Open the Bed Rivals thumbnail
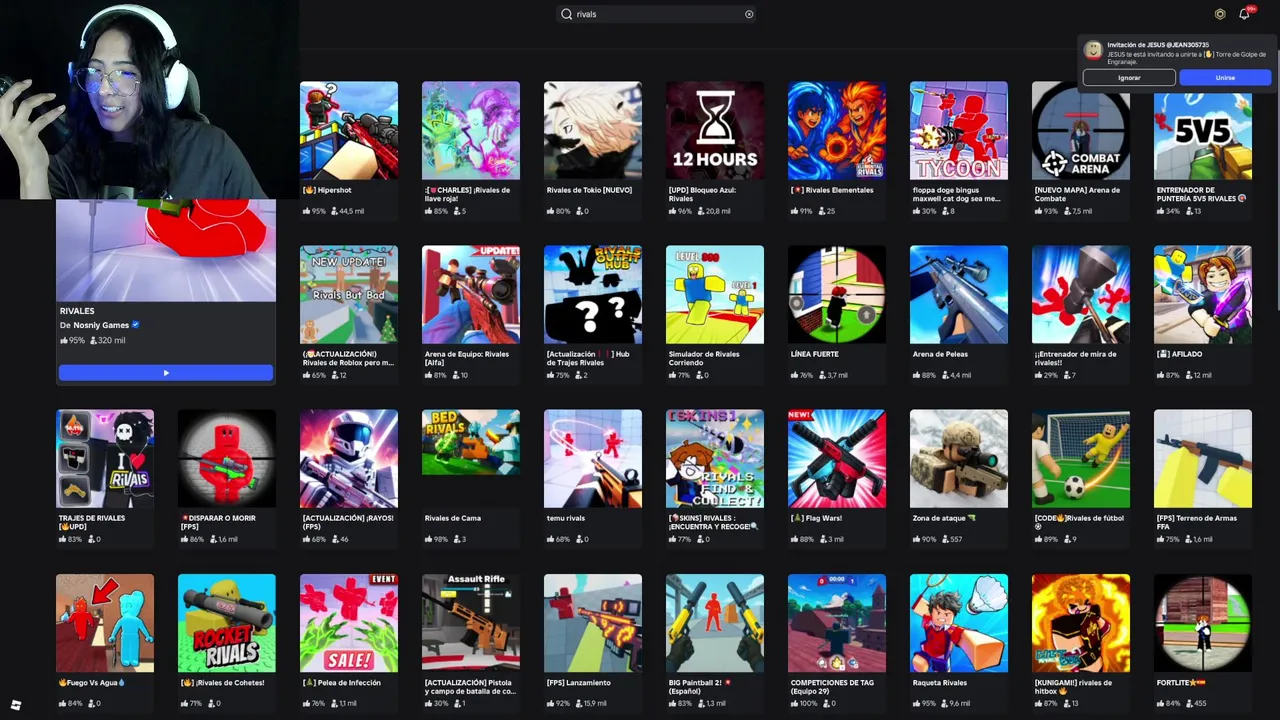The height and width of the screenshot is (720, 1280). [471, 442]
